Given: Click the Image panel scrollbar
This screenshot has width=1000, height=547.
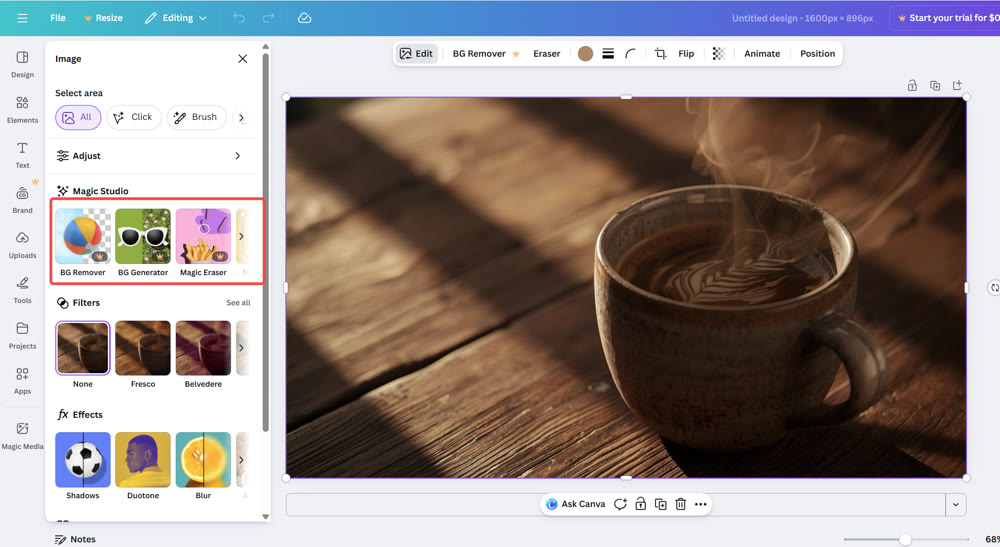Looking at the screenshot, I should click(266, 242).
